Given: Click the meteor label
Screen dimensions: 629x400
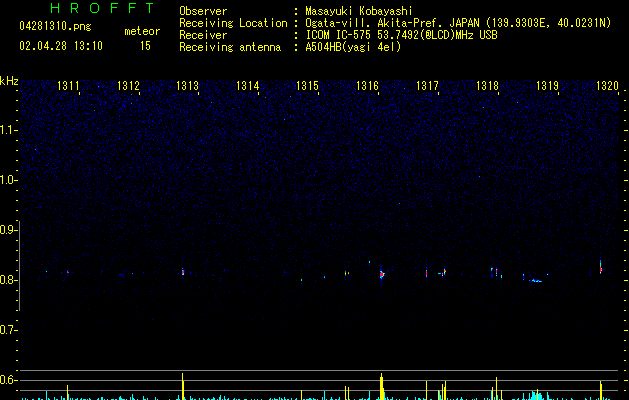Looking at the screenshot, I should pos(142,31).
